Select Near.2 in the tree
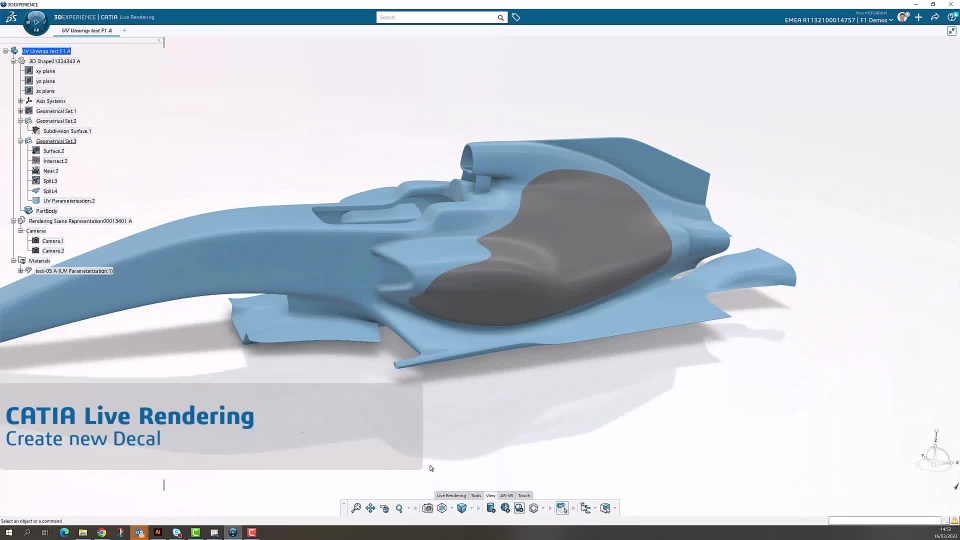960x540 pixels. (51, 171)
